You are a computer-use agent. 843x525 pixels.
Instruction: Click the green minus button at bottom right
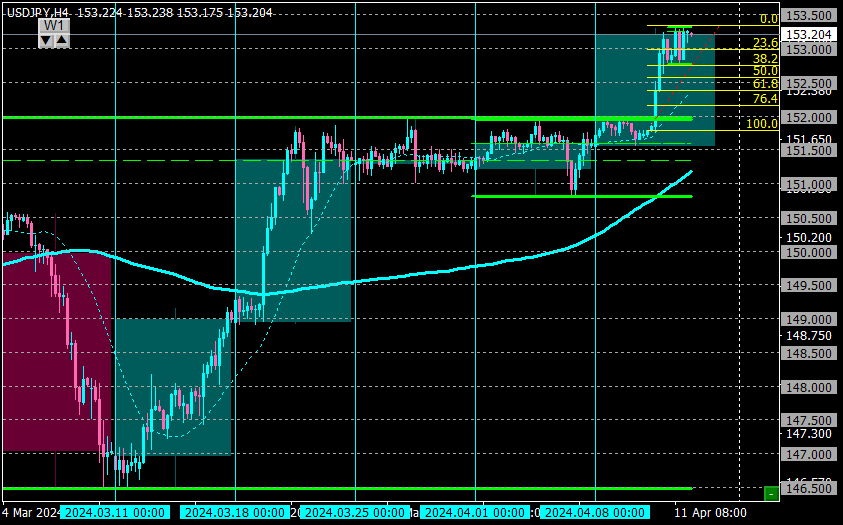point(771,493)
